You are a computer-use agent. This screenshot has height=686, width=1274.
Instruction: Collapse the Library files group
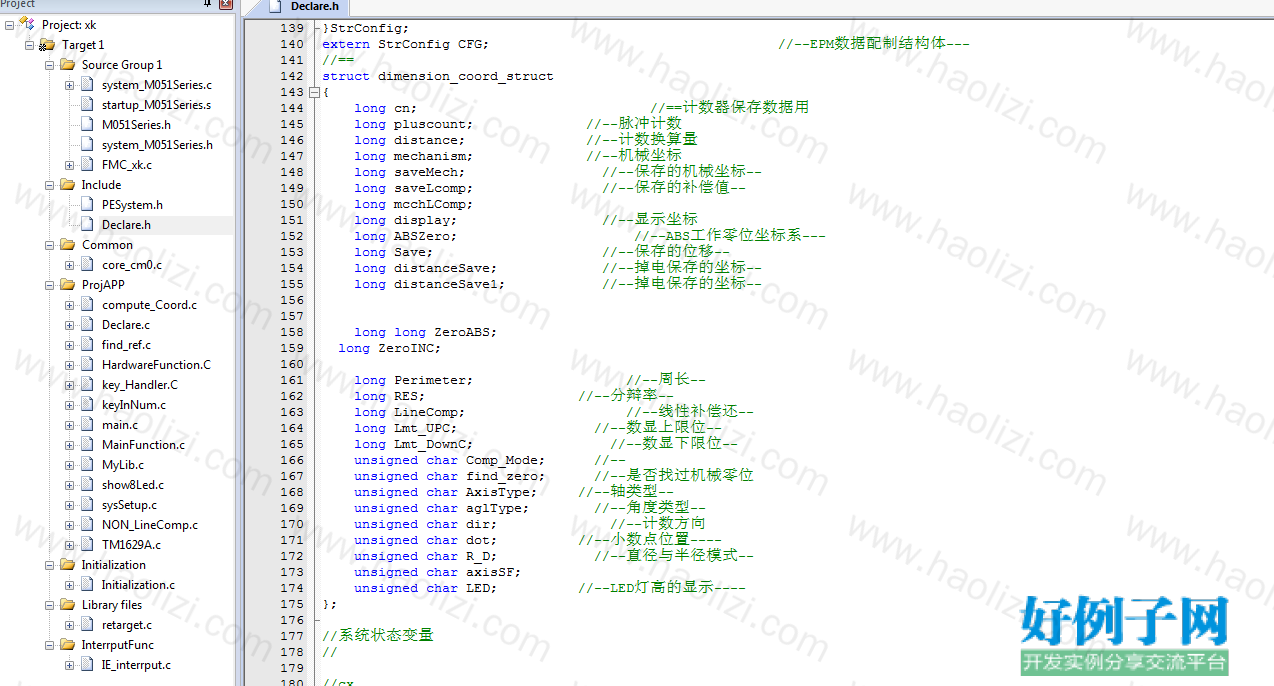(x=49, y=605)
